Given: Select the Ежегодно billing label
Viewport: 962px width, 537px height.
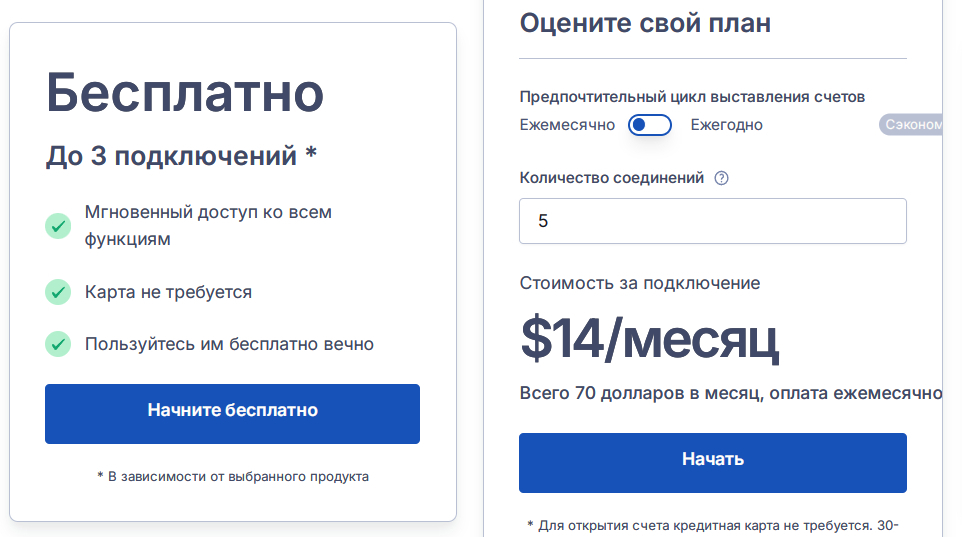Looking at the screenshot, I should [x=726, y=125].
